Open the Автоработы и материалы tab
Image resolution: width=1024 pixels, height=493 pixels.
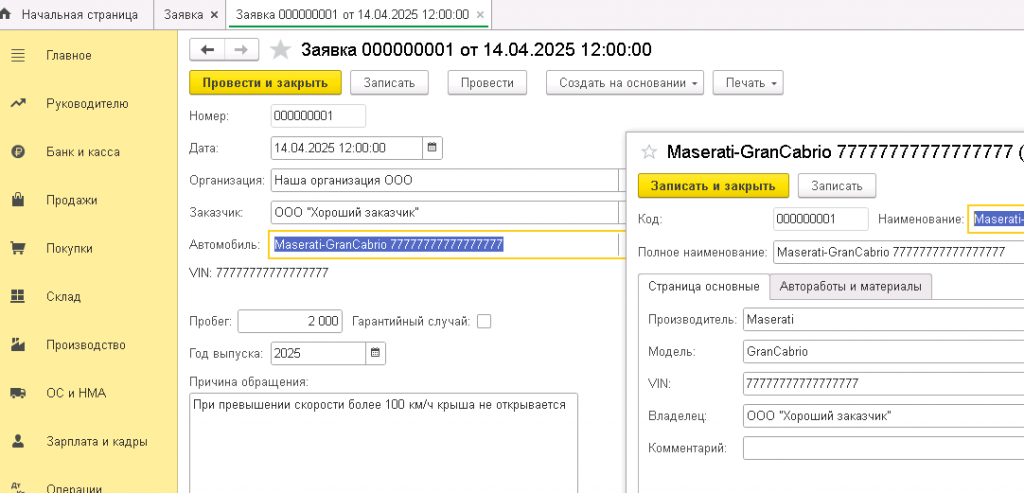point(850,286)
